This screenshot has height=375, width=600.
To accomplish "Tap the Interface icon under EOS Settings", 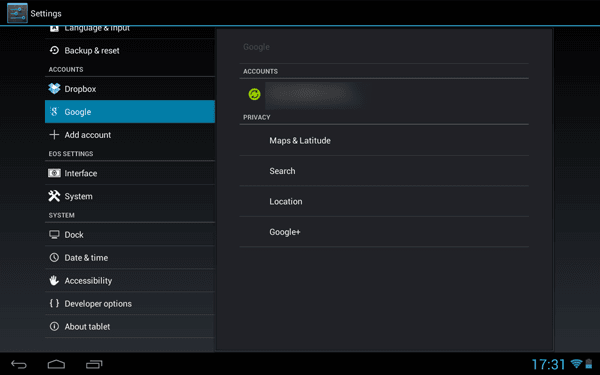I will 54,173.
